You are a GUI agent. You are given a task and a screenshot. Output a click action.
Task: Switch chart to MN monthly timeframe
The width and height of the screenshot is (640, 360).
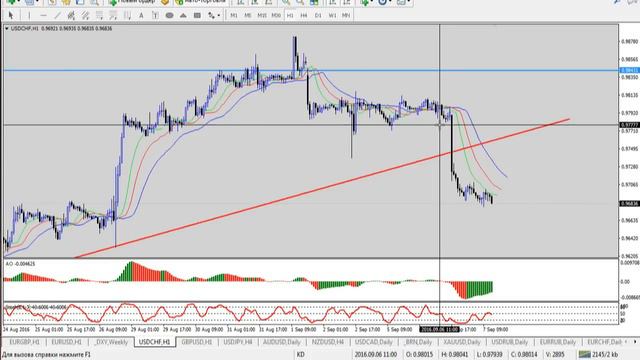pos(346,16)
